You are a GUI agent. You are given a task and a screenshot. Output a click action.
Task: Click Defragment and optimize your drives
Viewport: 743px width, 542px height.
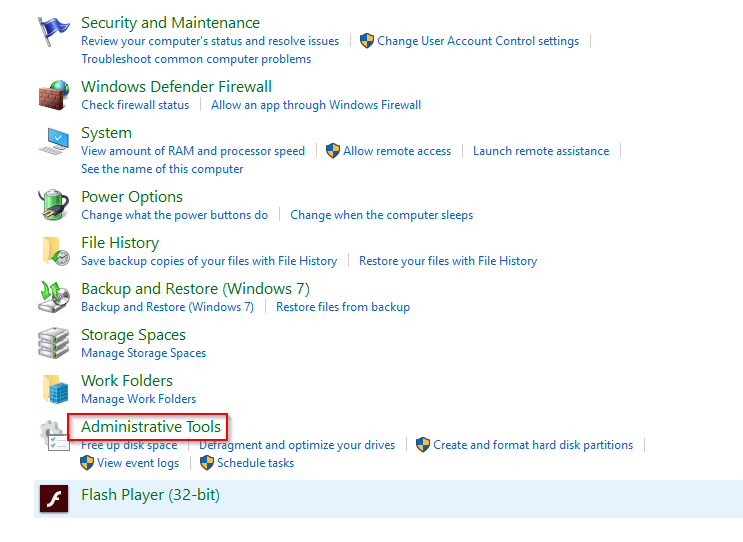coord(297,445)
